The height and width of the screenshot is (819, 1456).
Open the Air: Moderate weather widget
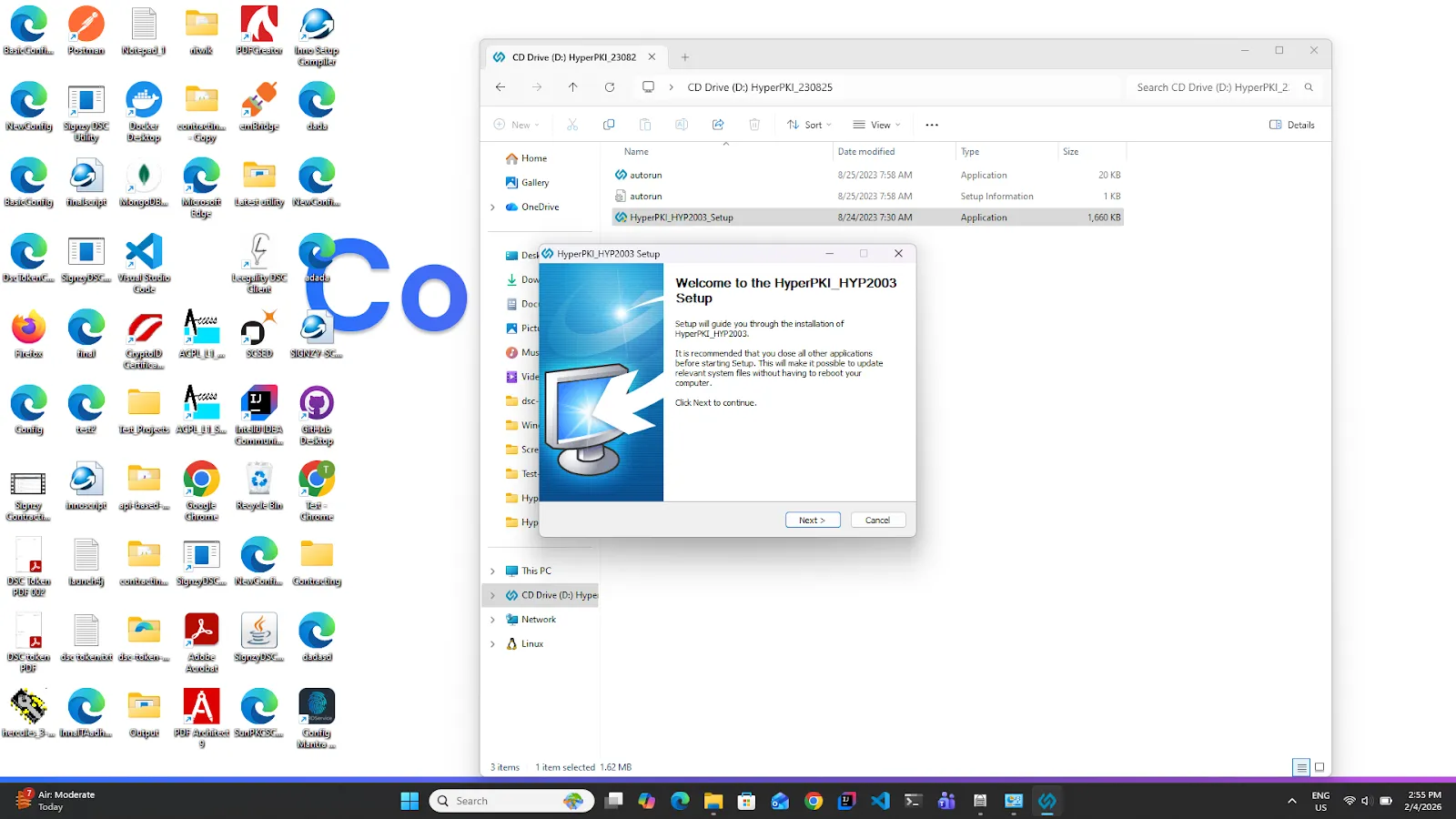pyautogui.click(x=55, y=801)
